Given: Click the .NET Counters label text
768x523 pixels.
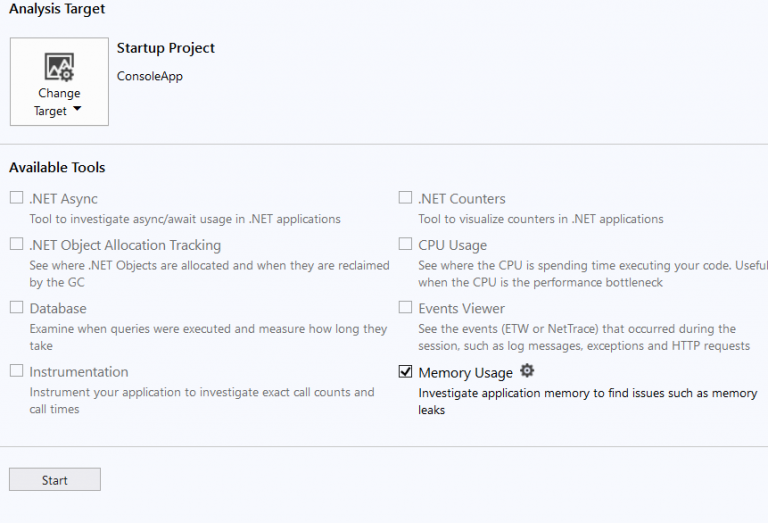Looking at the screenshot, I should pyautogui.click(x=462, y=199).
